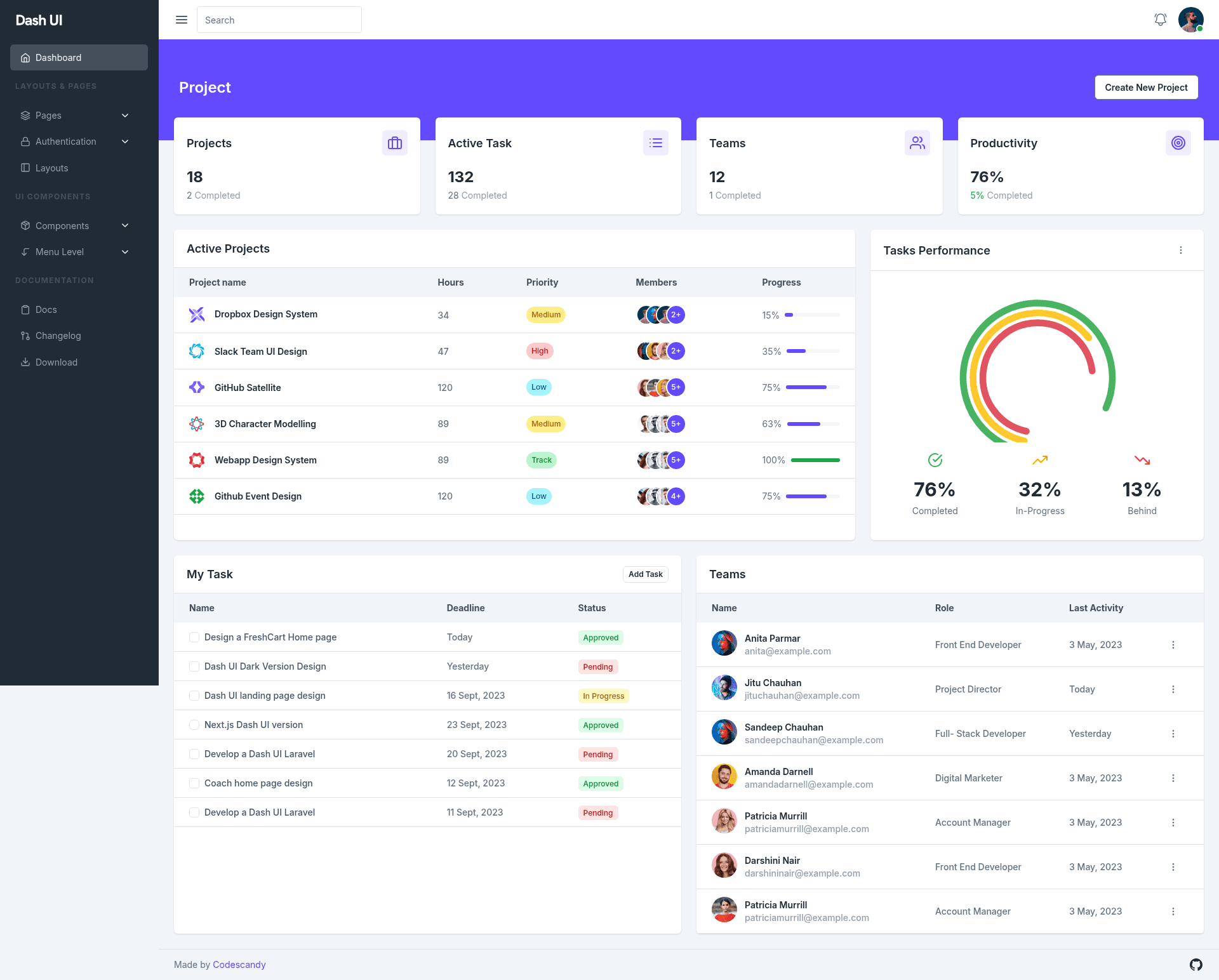The image size is (1219, 980).
Task: Click the Full- Stack Developer role text
Action: (980, 734)
